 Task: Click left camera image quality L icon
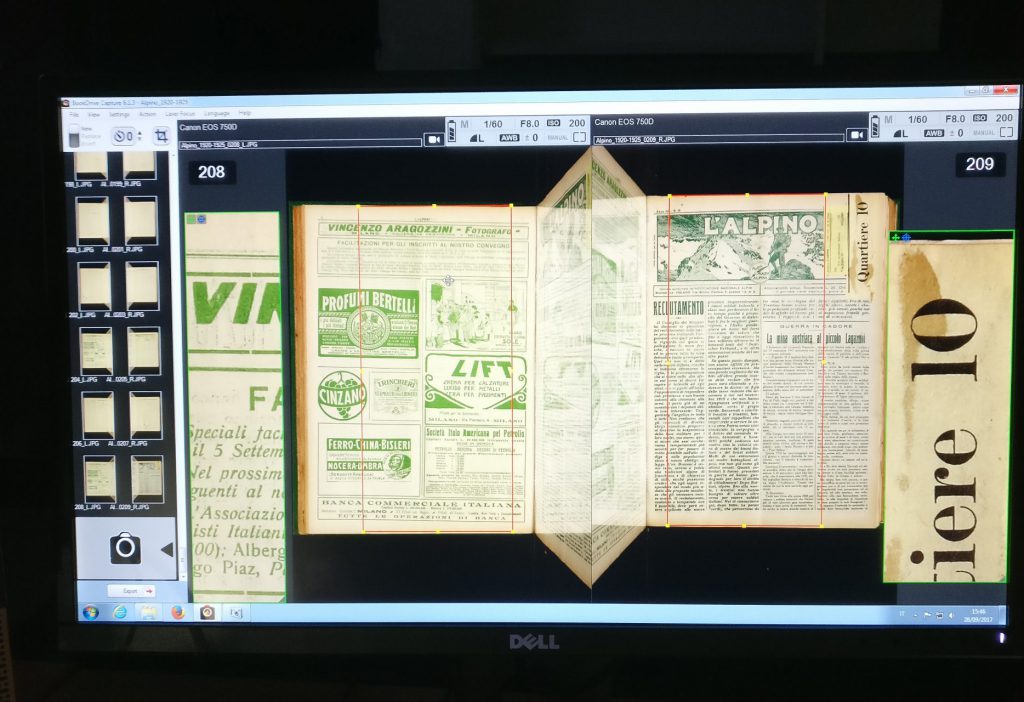click(477, 138)
